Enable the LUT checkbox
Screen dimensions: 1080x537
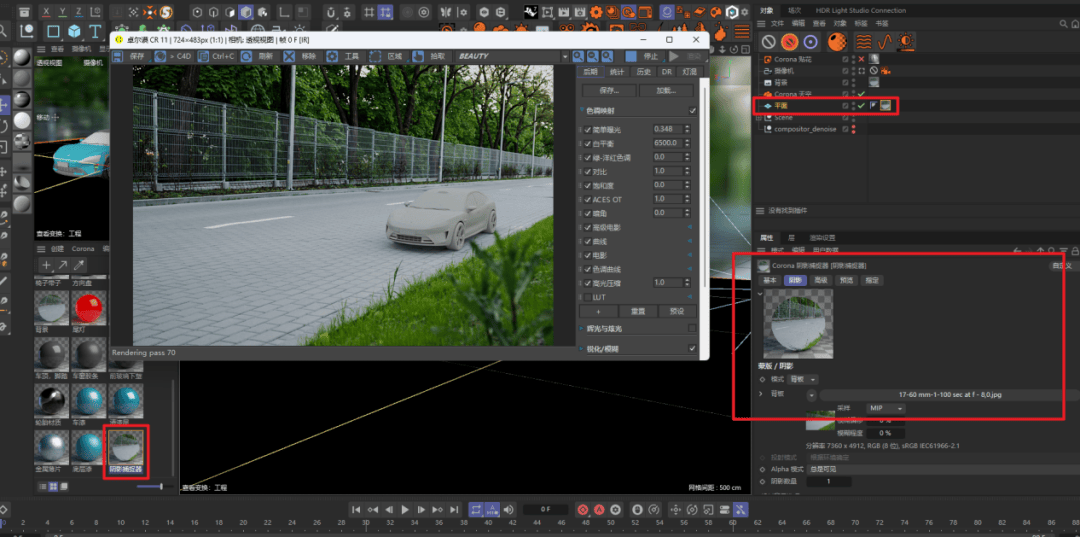[x=588, y=297]
